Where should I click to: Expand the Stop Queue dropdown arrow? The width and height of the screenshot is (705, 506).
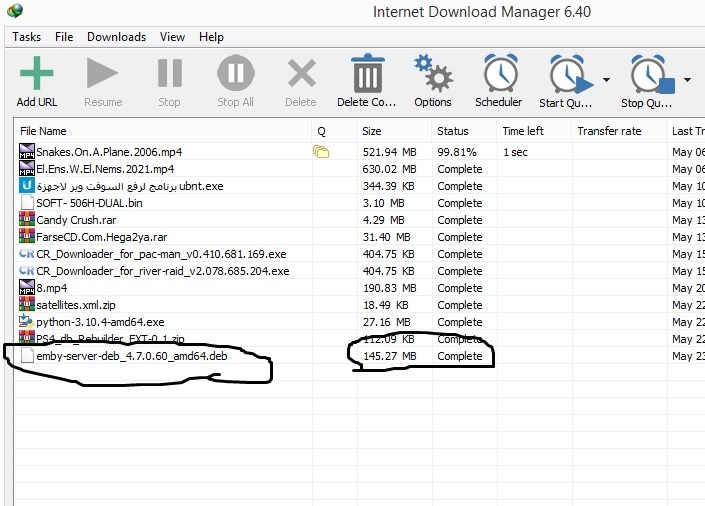click(688, 80)
